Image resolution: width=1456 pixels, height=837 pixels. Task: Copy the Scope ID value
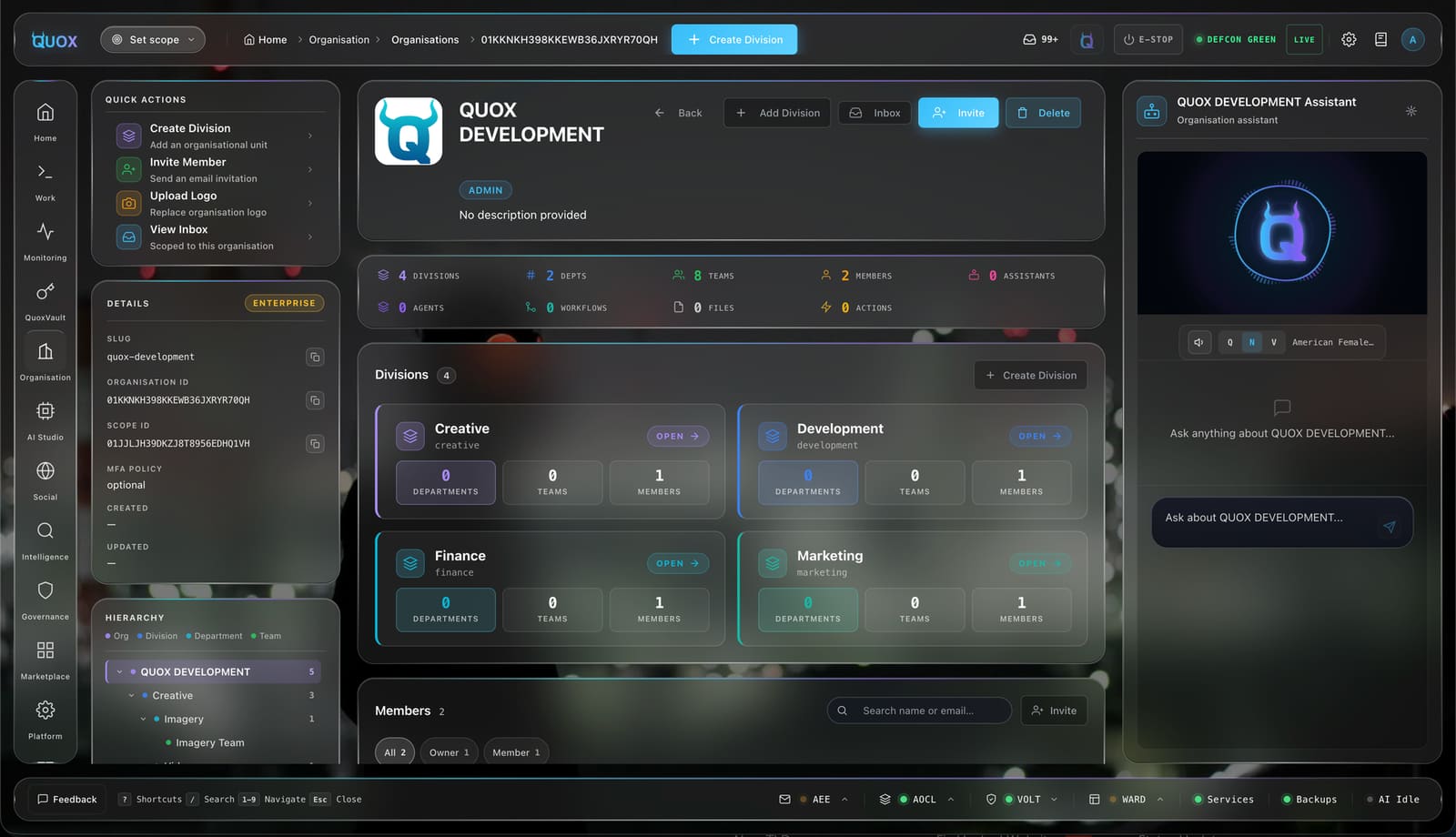click(x=315, y=444)
